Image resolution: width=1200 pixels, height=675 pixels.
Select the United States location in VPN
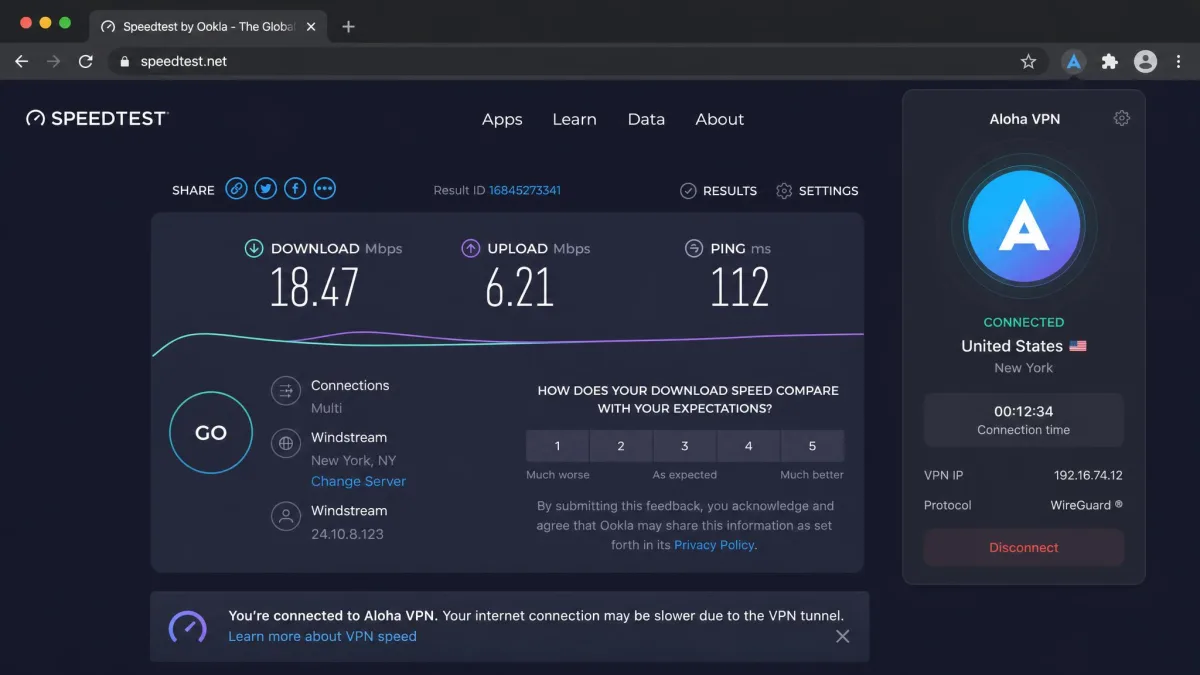(x=1024, y=346)
